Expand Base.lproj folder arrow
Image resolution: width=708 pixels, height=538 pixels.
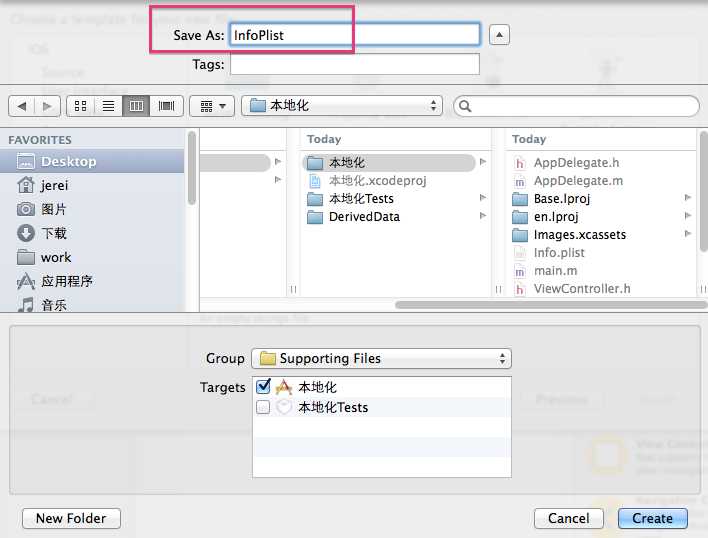(688, 198)
